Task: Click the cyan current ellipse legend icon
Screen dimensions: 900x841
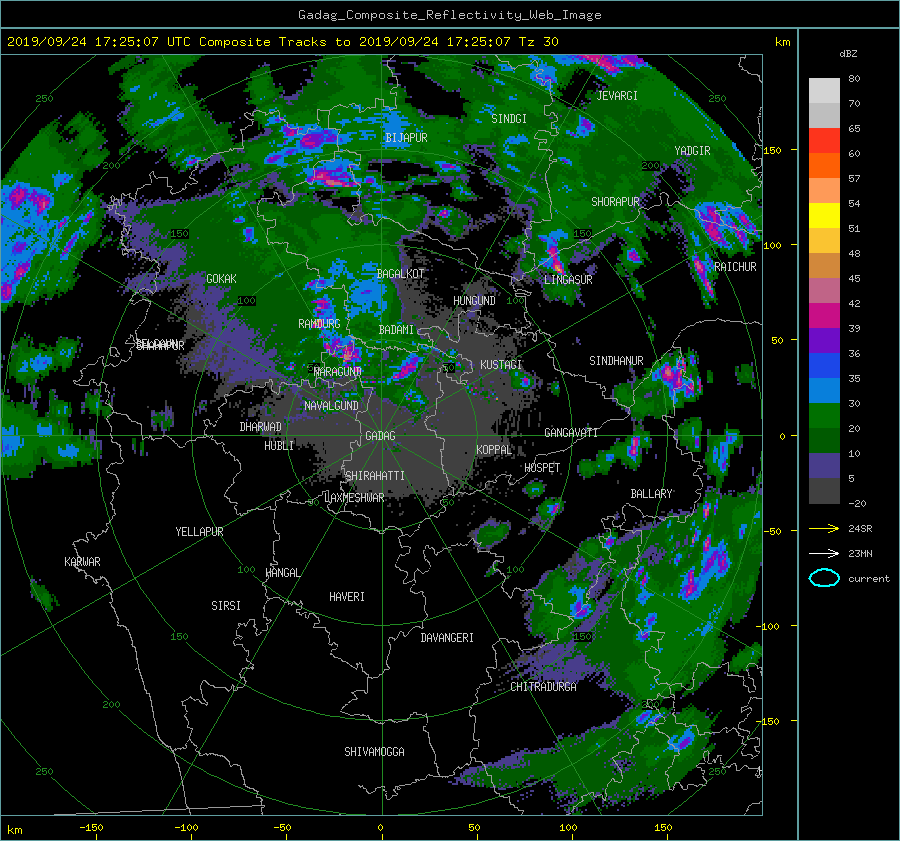Action: [x=824, y=578]
